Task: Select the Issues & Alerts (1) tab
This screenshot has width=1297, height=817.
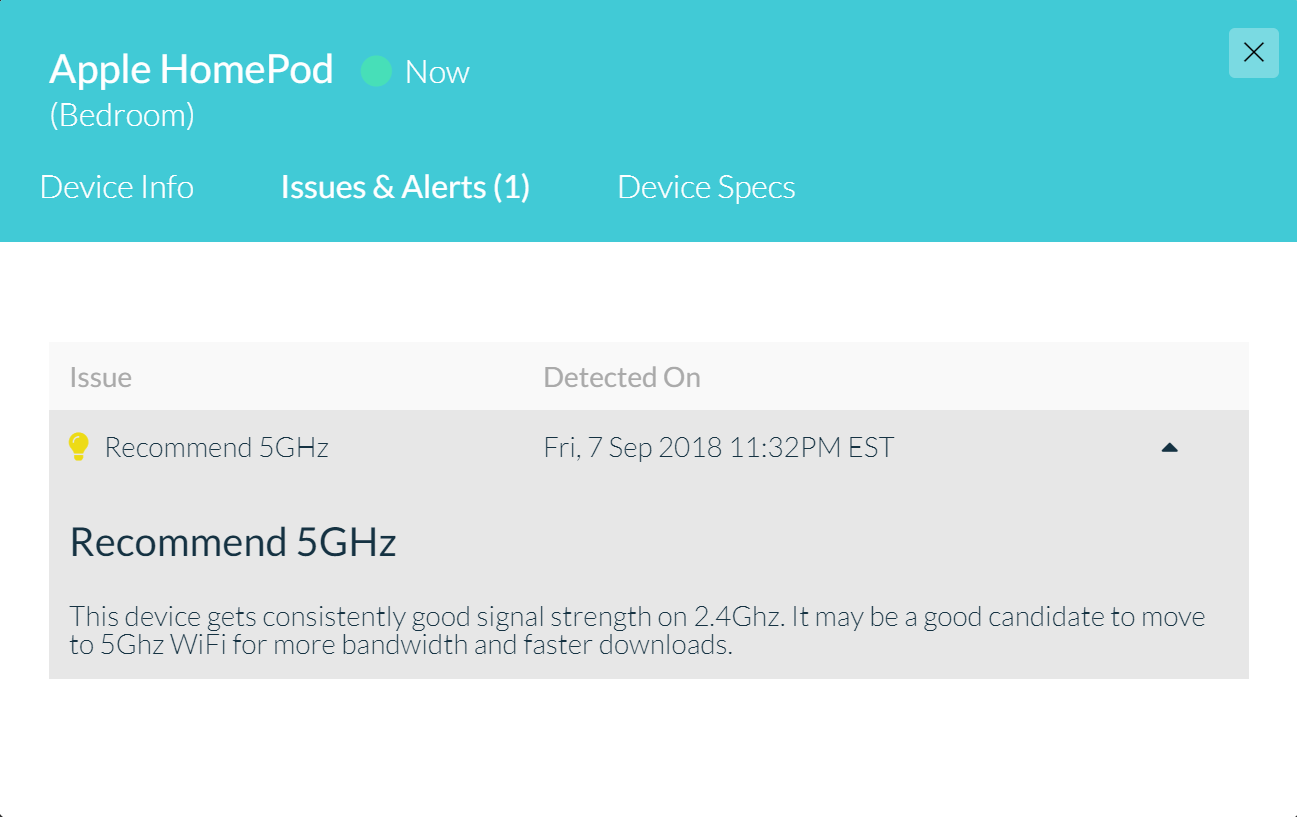Action: click(x=405, y=187)
